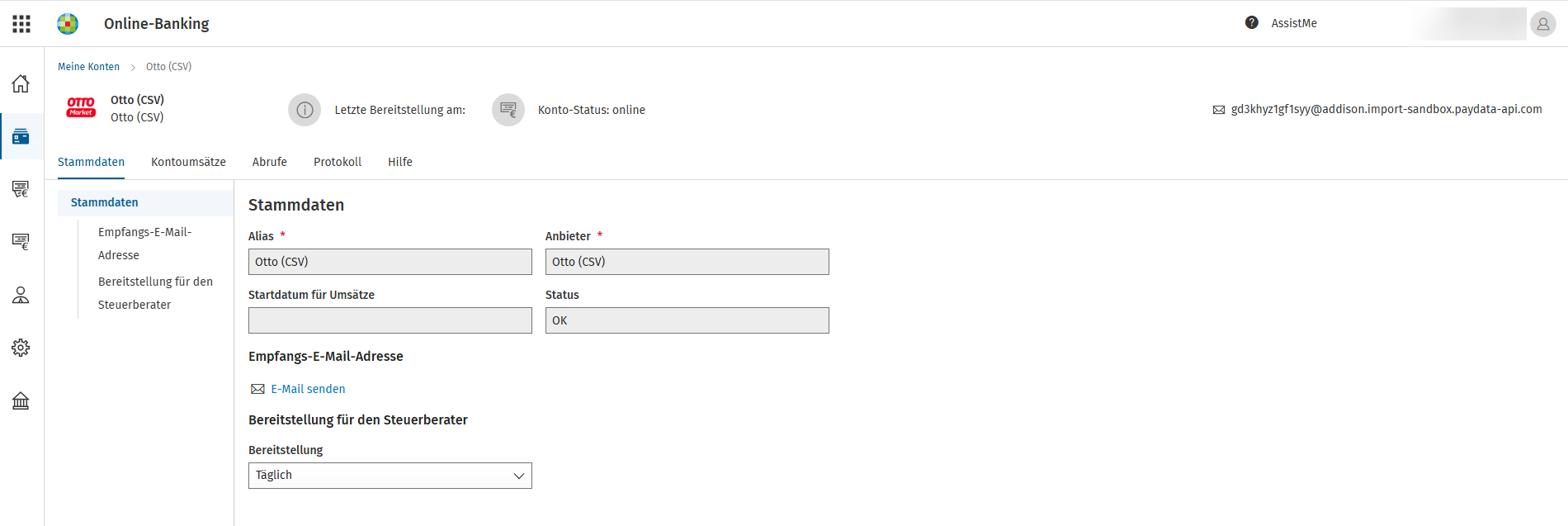Jump to Bereitstellung für den Steuerberater navigation

click(155, 293)
